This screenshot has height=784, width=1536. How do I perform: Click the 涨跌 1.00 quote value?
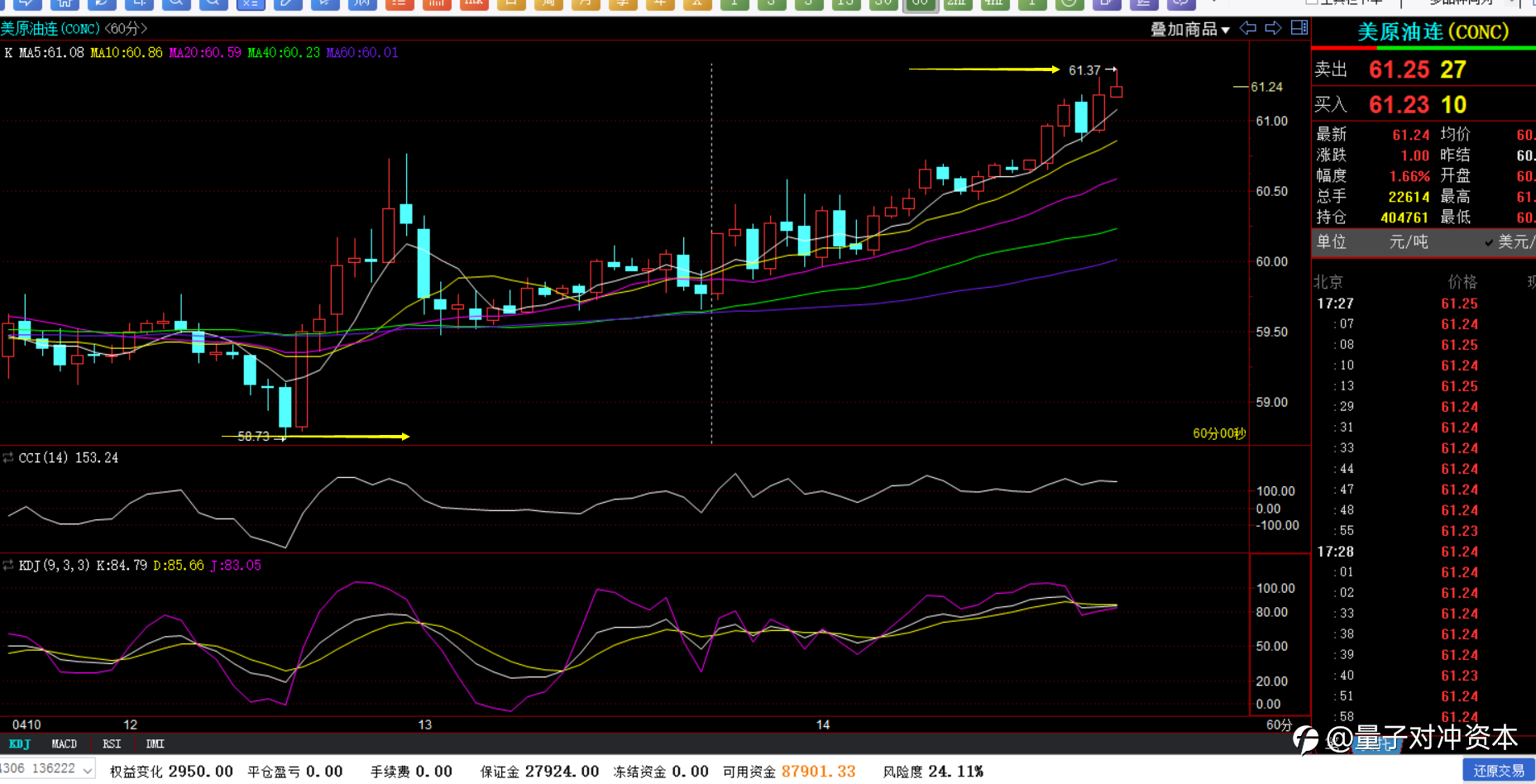coord(1415,155)
